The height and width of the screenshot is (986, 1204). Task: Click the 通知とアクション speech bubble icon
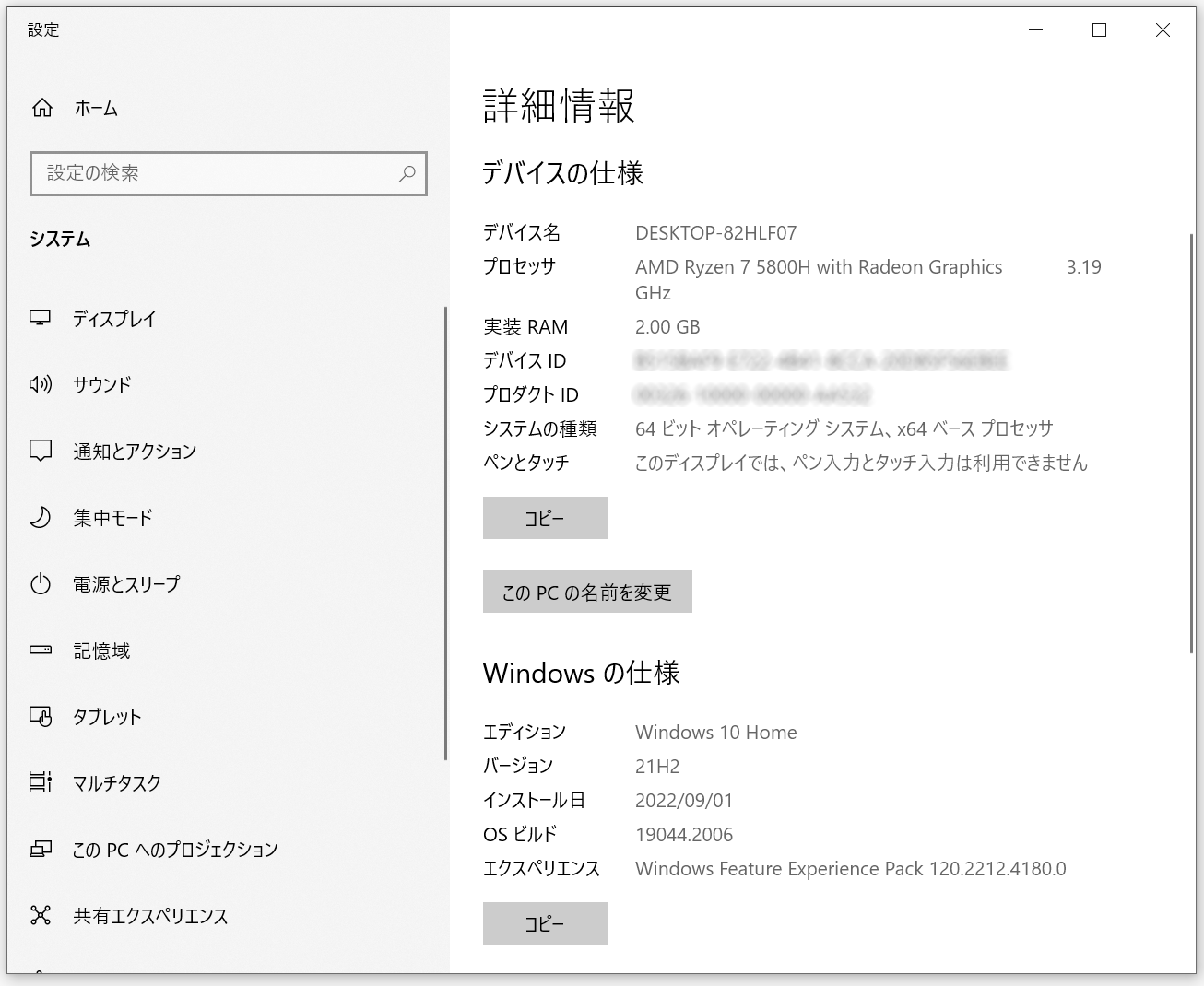(41, 451)
